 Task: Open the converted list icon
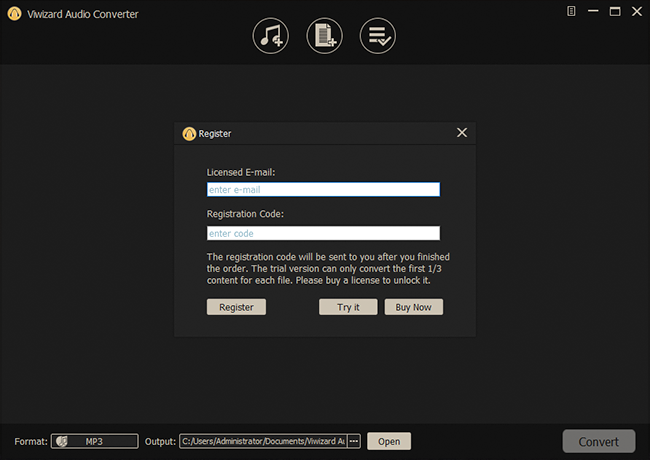tap(378, 36)
